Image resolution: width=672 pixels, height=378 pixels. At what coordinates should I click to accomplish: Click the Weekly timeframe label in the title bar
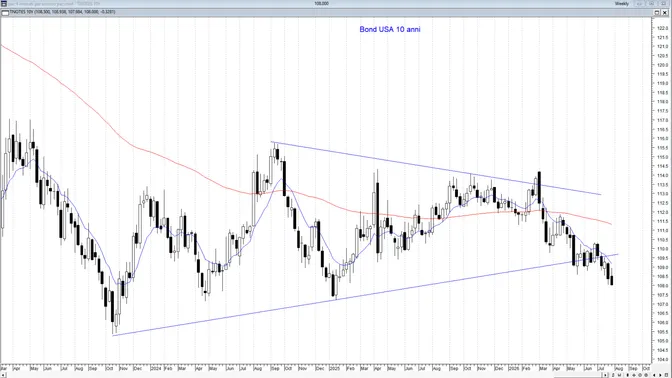(621, 3)
